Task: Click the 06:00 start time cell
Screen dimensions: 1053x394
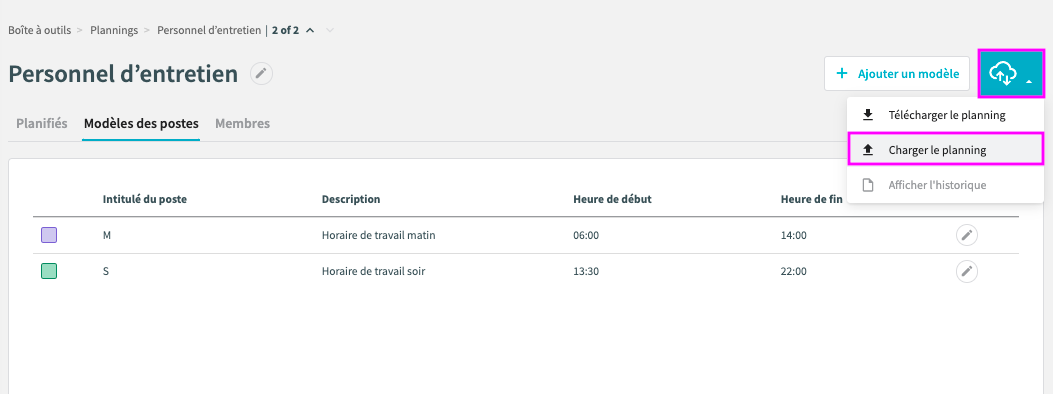Action: coord(586,236)
